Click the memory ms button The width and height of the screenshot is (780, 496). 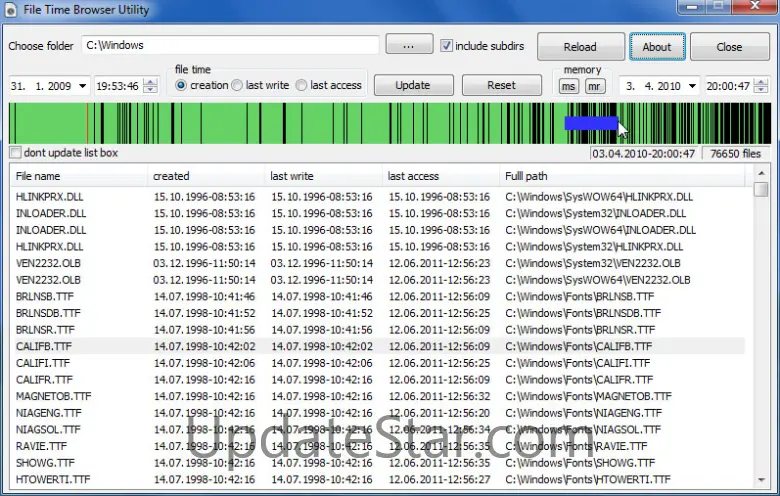(568, 87)
